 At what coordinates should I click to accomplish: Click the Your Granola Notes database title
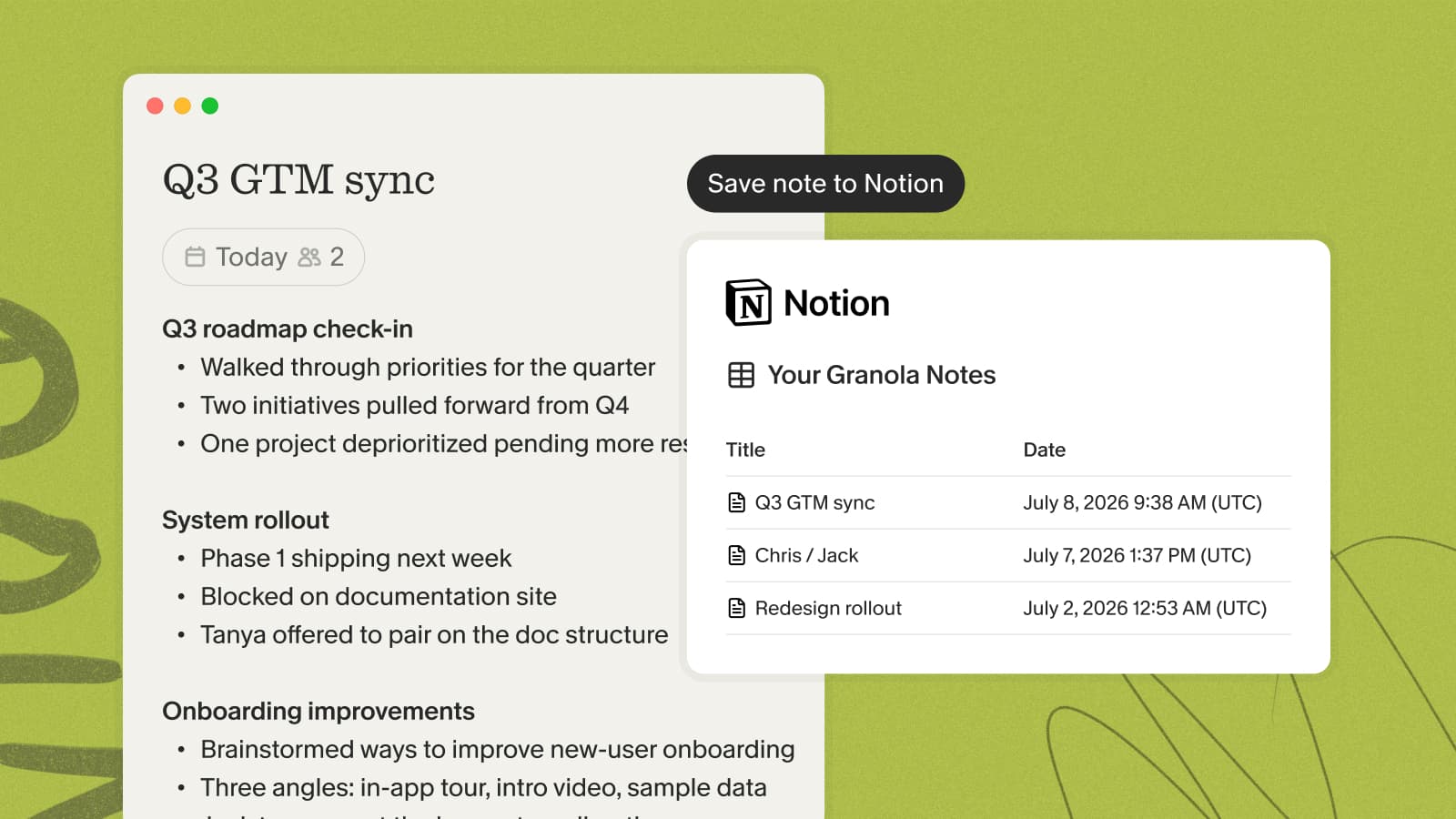882,375
